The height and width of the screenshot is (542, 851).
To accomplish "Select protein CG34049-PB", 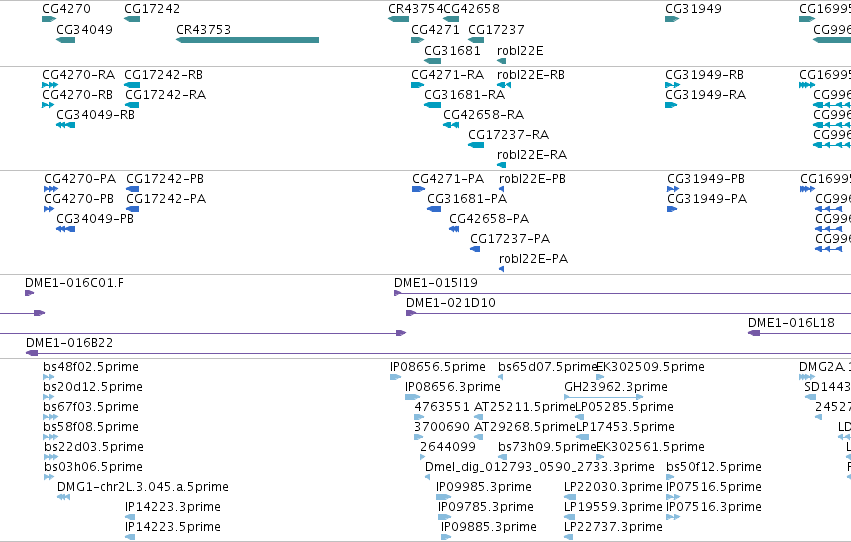I will pos(66,229).
